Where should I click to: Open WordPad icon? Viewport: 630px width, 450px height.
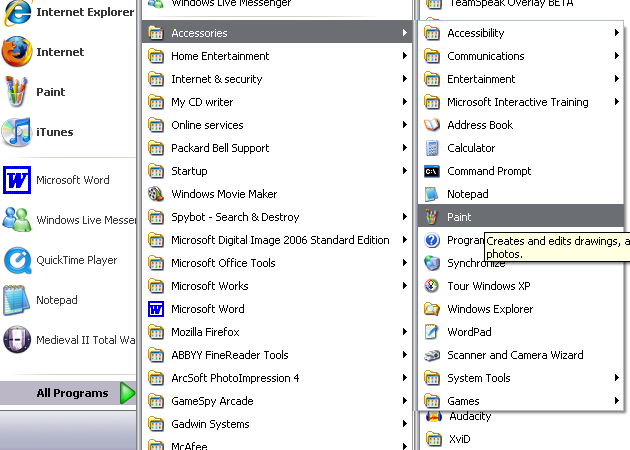(432, 332)
